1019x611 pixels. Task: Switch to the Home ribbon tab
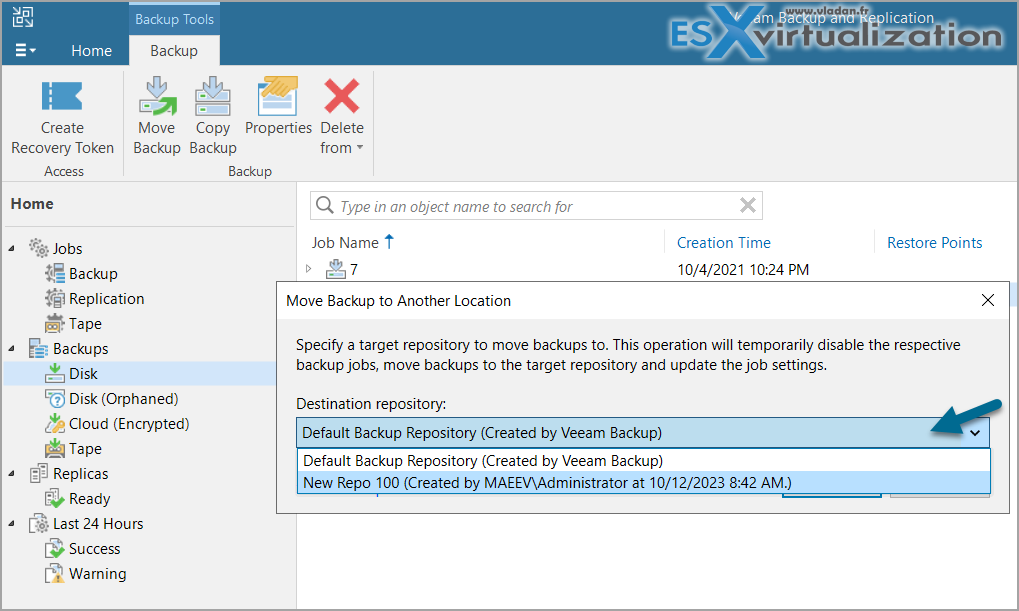(x=91, y=51)
